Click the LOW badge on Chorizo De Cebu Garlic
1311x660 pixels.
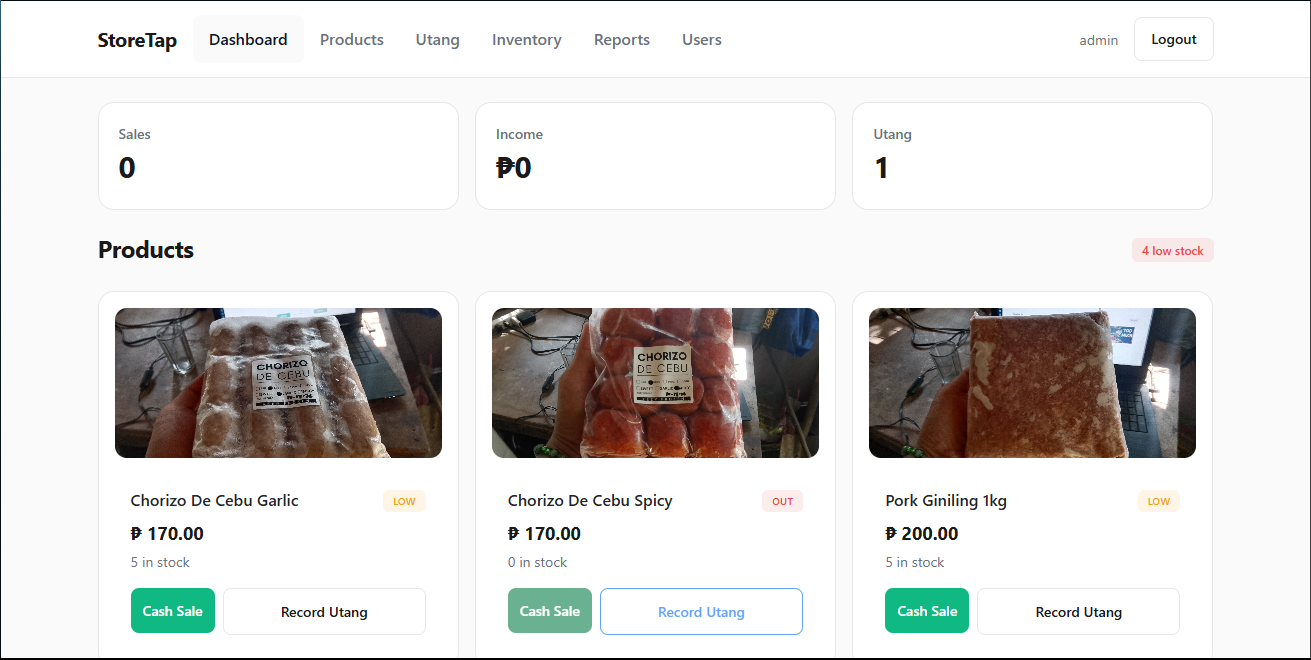coord(404,500)
